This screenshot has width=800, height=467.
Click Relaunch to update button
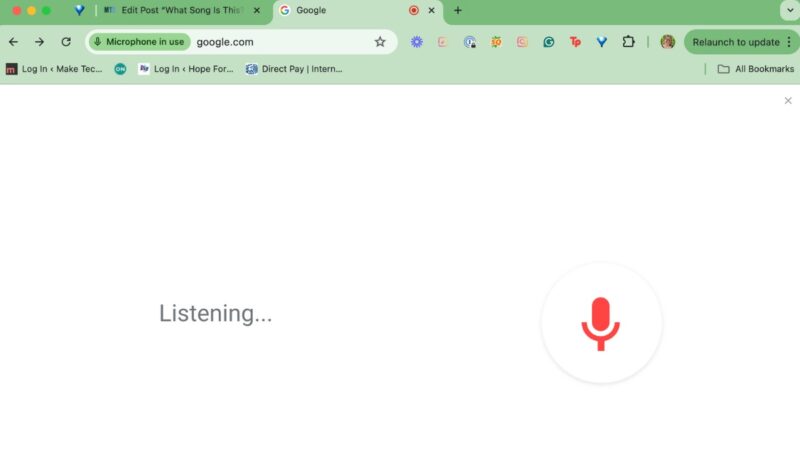pyautogui.click(x=736, y=42)
